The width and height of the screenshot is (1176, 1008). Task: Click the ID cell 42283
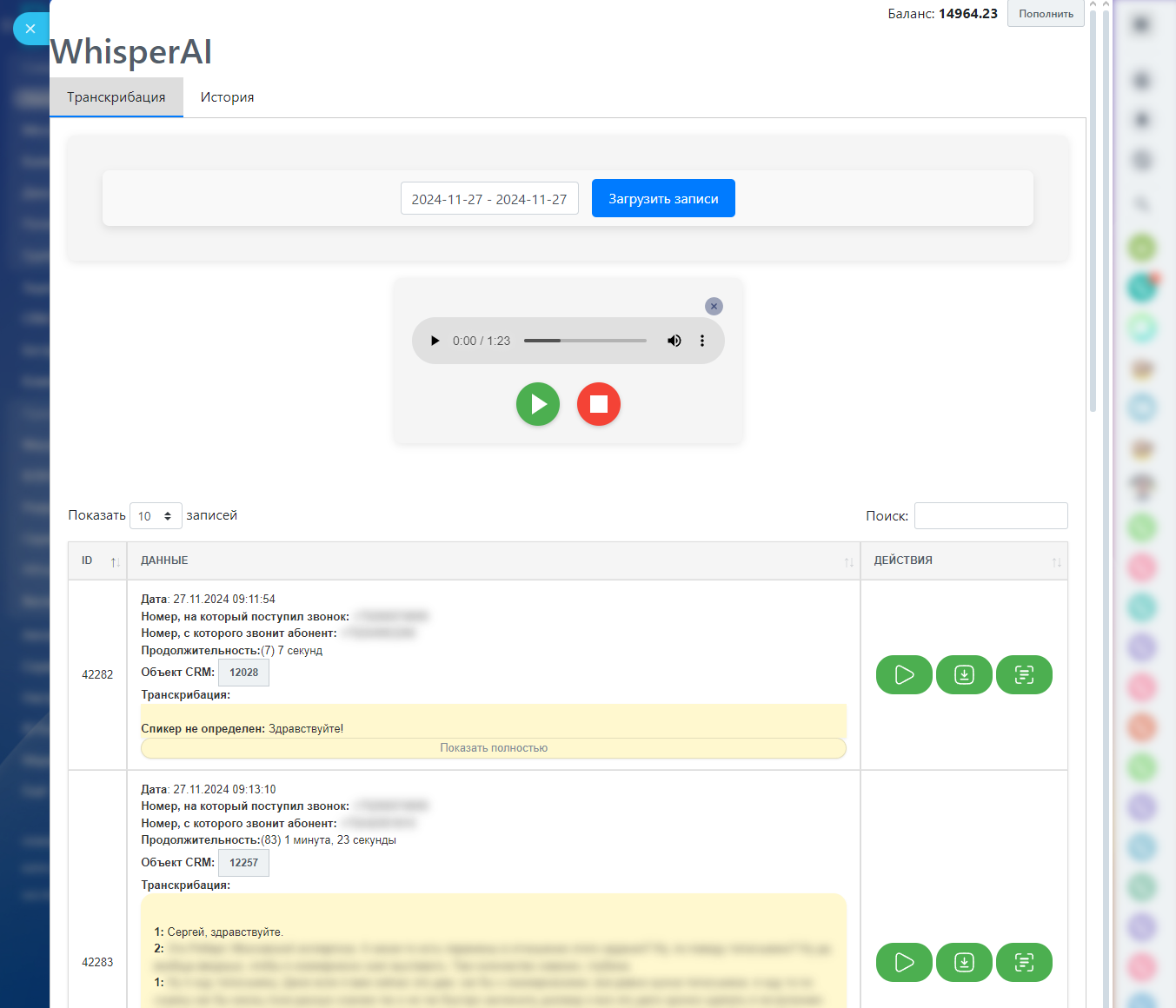tap(97, 962)
